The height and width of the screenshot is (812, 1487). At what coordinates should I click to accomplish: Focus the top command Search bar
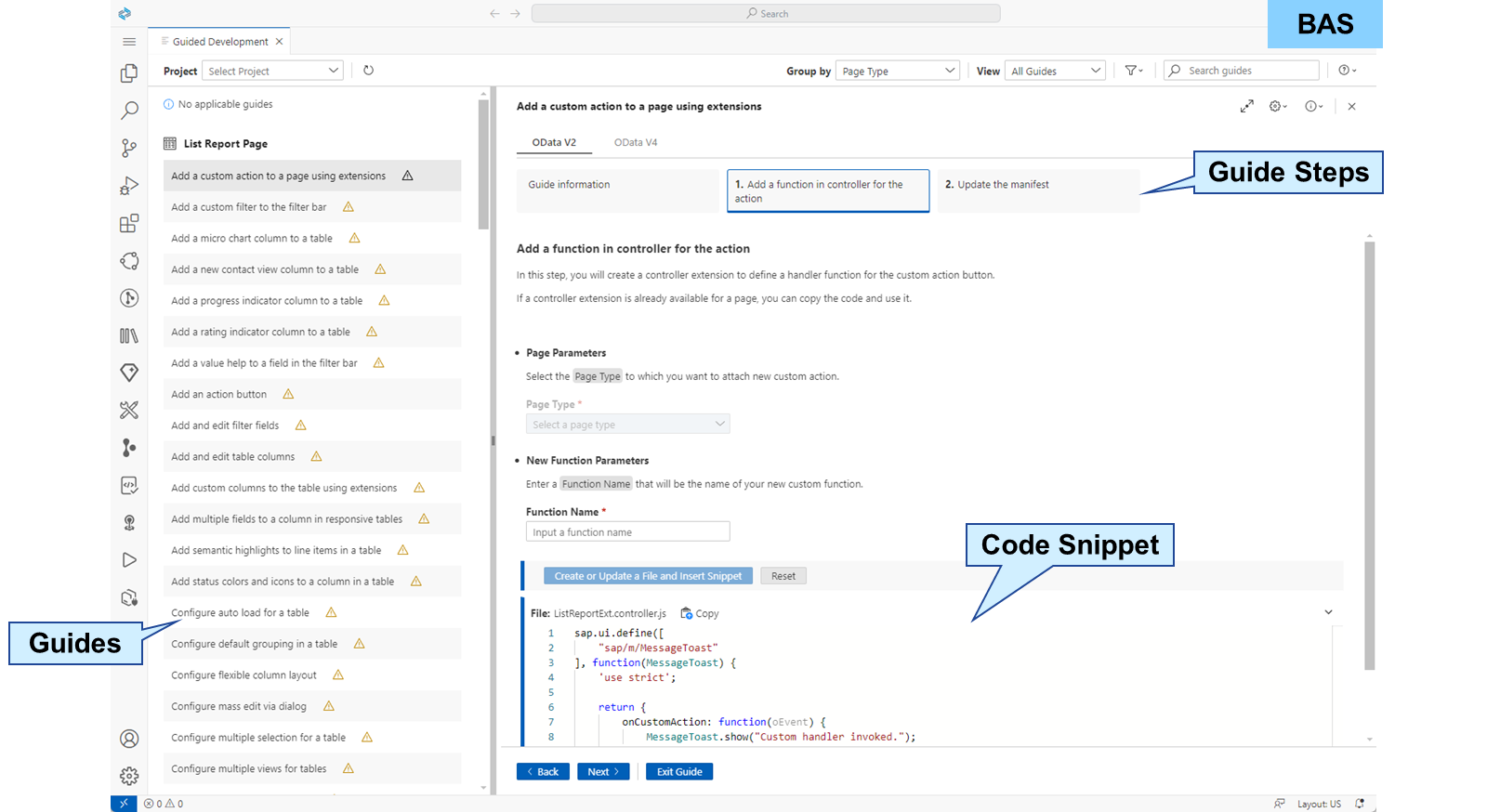click(x=766, y=14)
